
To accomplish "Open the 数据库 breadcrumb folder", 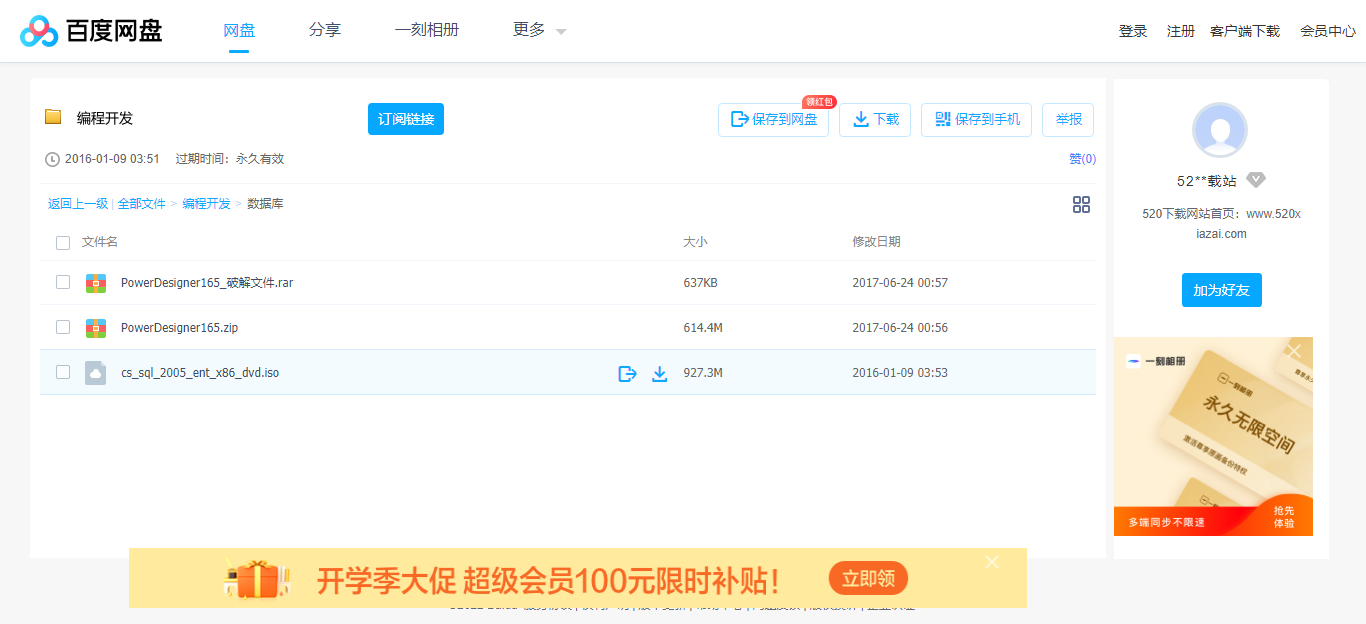I will point(262,203).
